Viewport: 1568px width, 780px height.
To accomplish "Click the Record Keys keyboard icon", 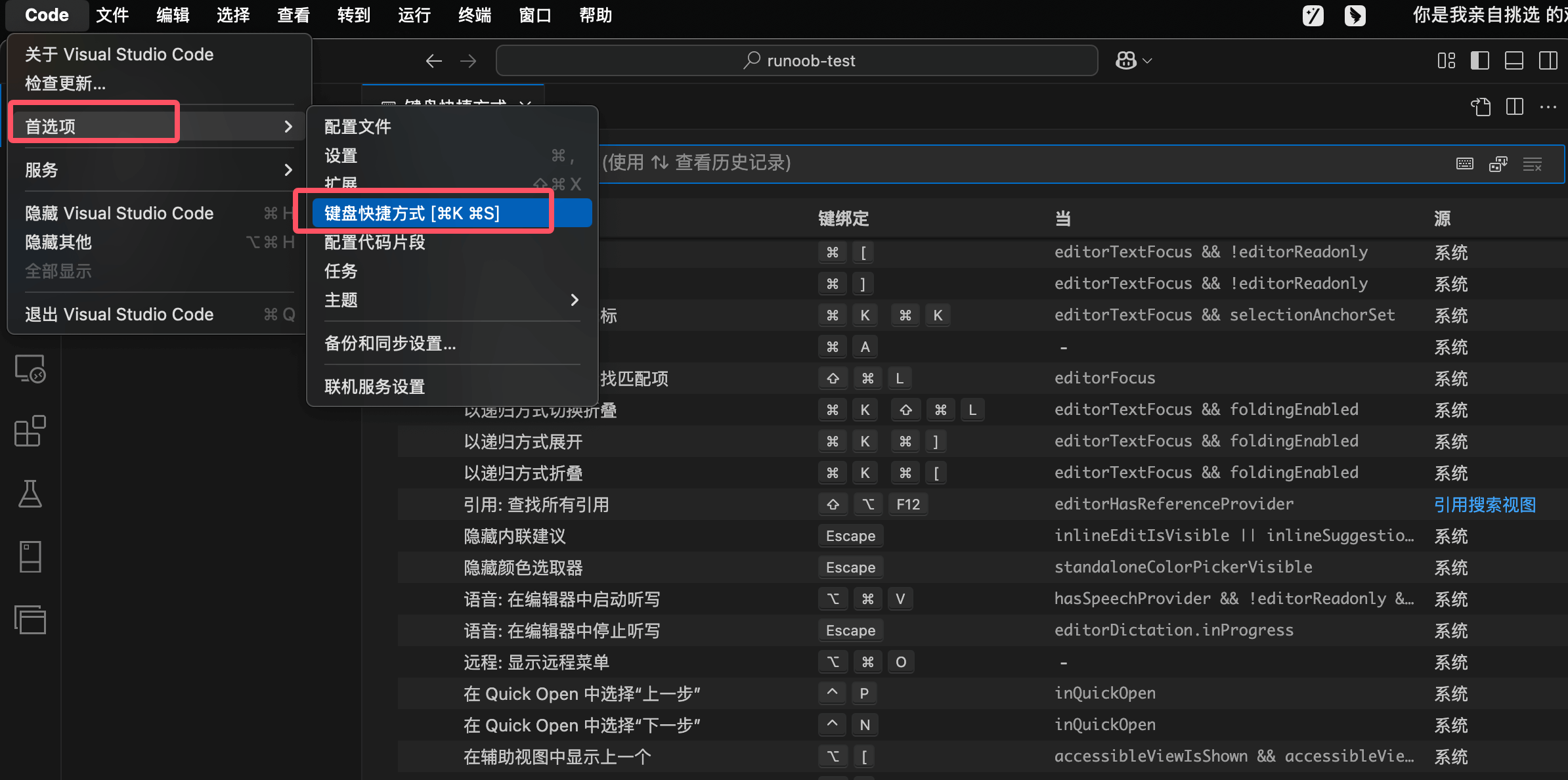I will coord(1465,163).
